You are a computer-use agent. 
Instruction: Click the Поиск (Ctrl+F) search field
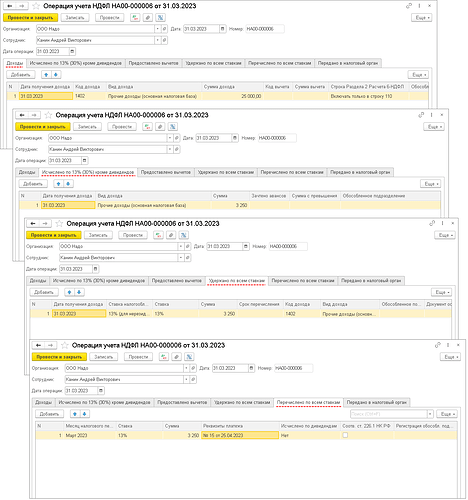tap(389, 414)
